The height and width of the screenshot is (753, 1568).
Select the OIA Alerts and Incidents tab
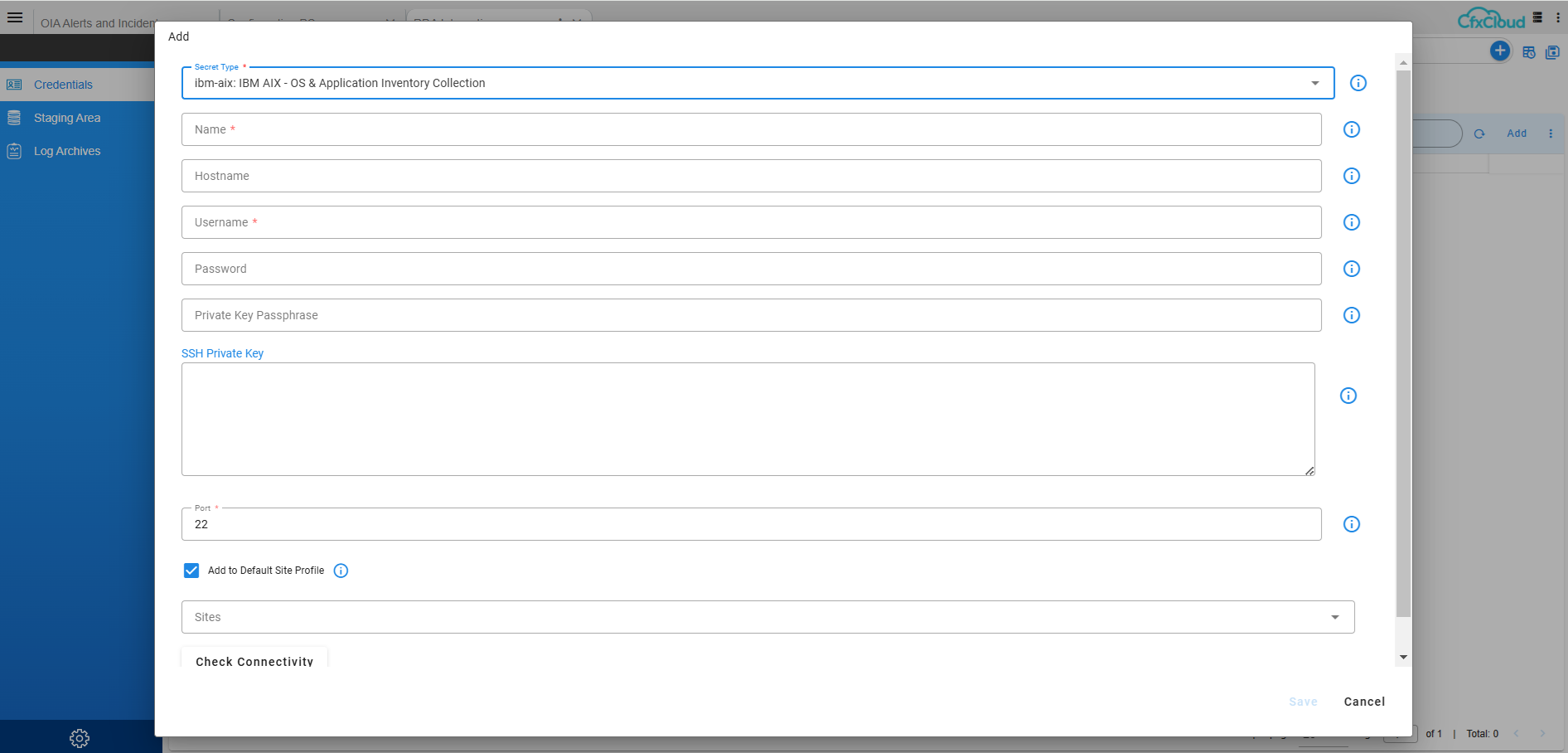tap(99, 22)
